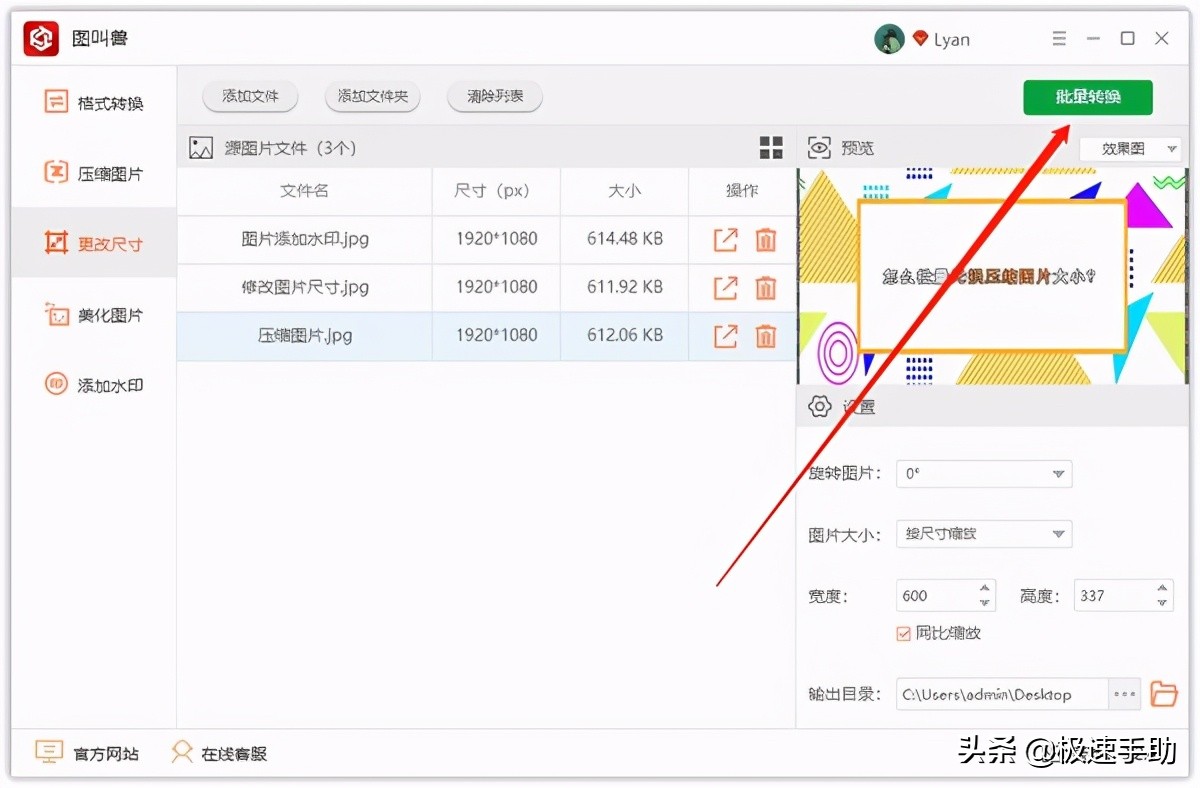
Task: Open the 官方网站 link
Action: [88, 753]
